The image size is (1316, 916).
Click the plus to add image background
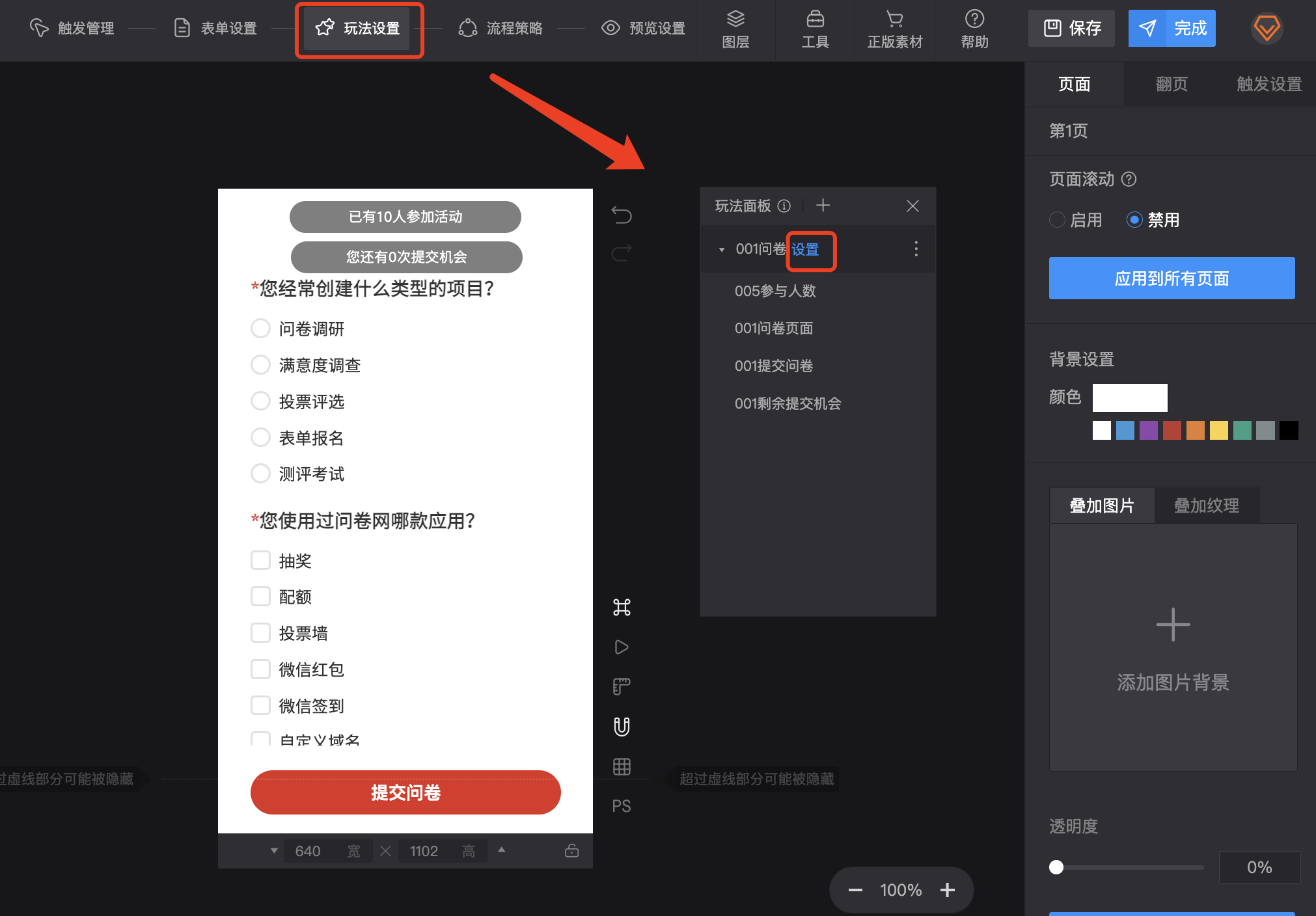click(x=1173, y=625)
